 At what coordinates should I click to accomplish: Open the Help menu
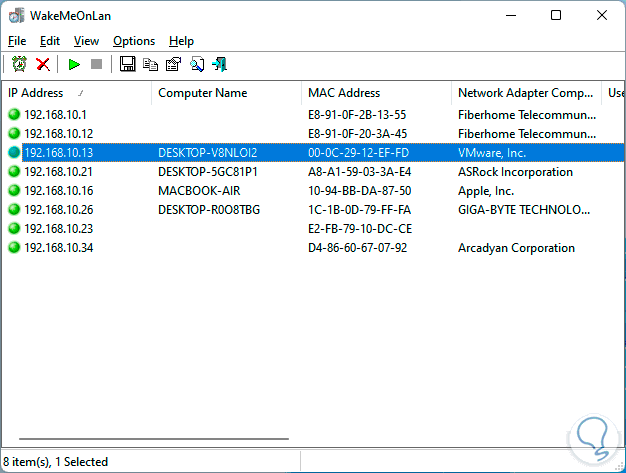[181, 41]
